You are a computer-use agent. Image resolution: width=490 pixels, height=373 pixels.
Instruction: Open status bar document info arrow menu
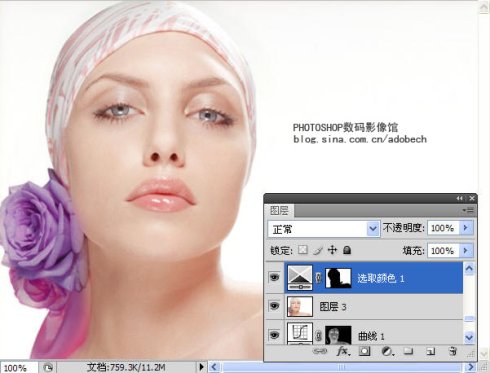pyautogui.click(x=201, y=367)
